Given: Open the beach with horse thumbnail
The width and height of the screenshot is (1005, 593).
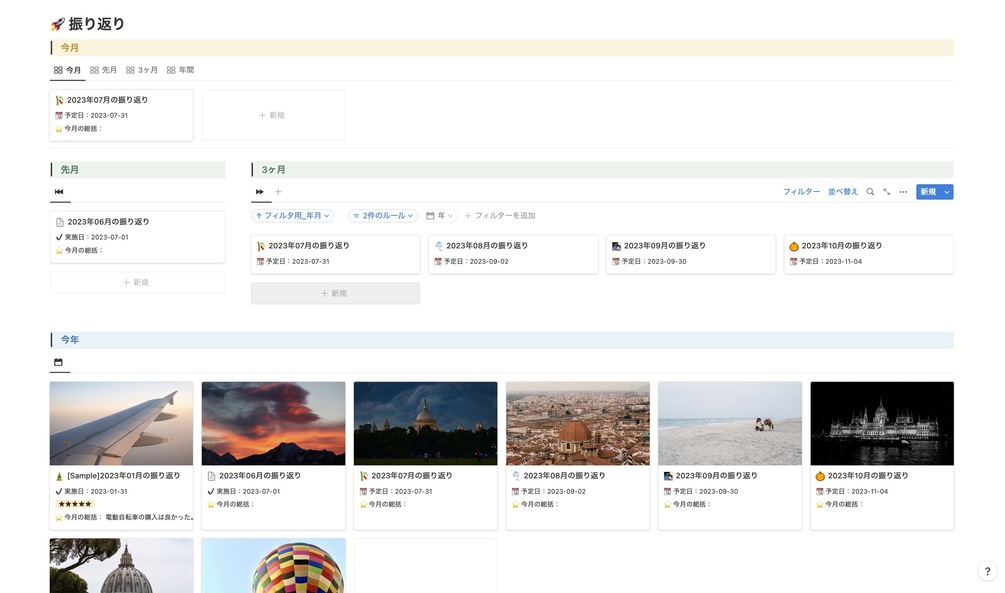Looking at the screenshot, I should pyautogui.click(x=730, y=424).
